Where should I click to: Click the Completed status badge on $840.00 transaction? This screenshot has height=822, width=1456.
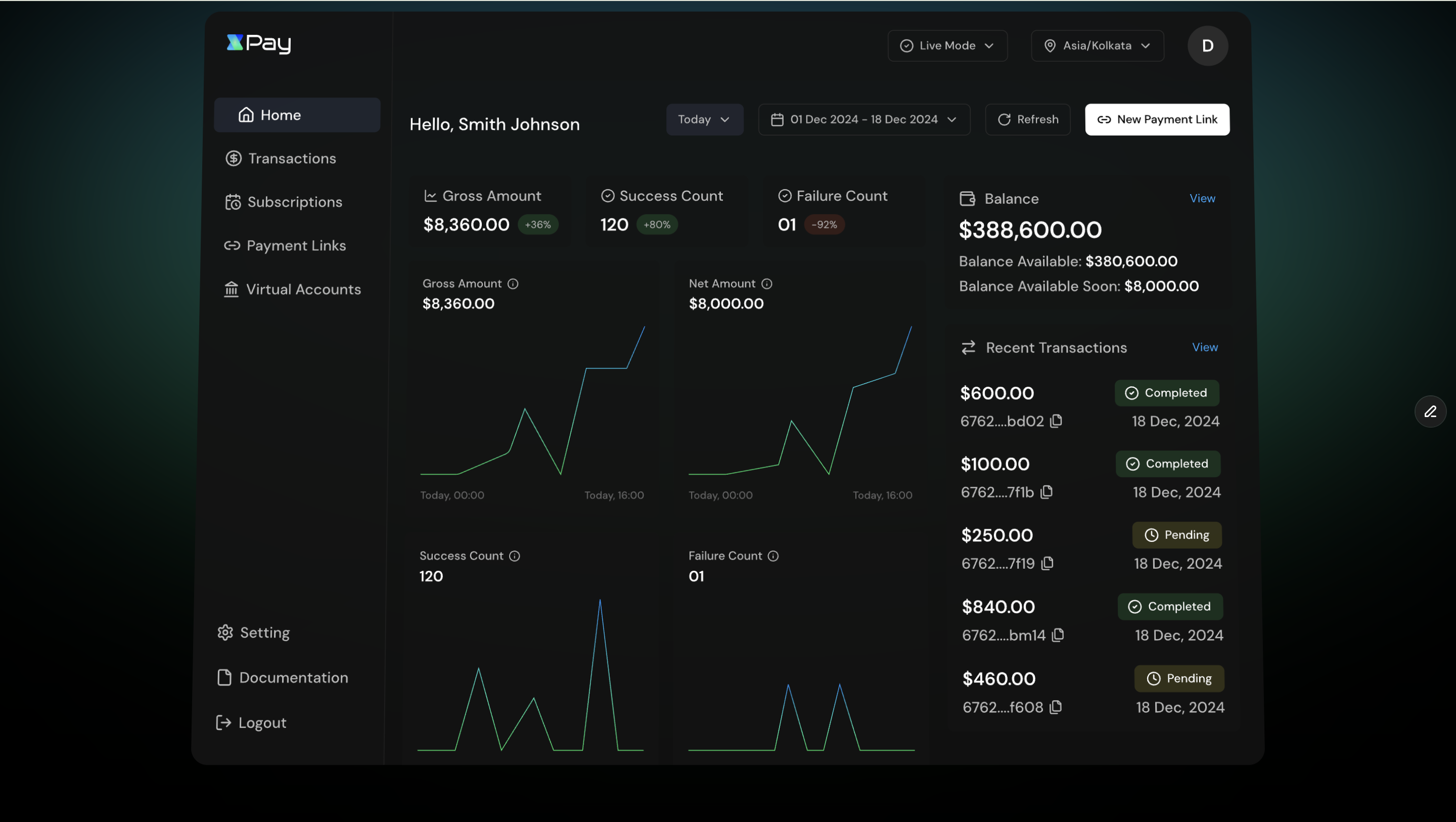[1169, 606]
